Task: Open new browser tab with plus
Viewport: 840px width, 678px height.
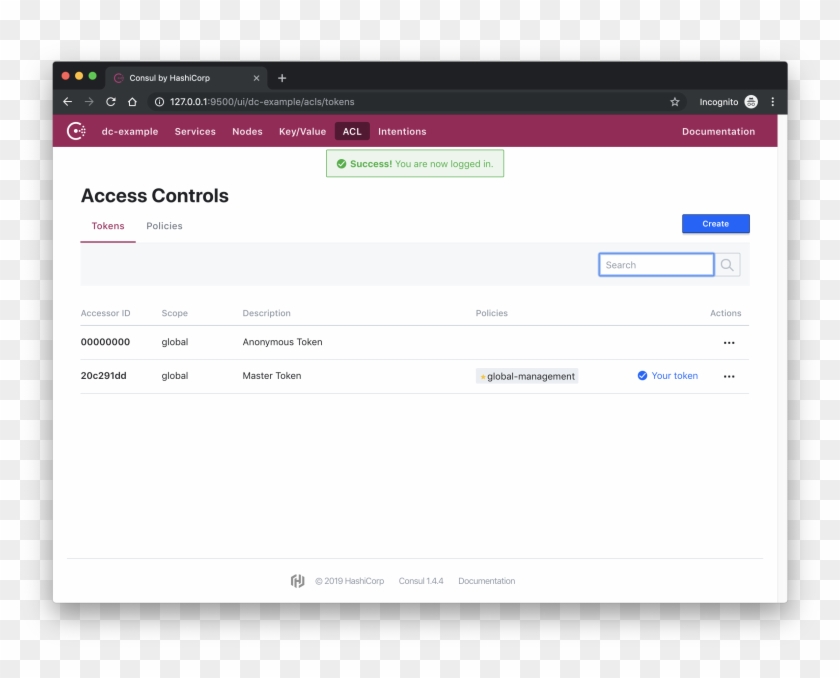Action: coord(282,78)
